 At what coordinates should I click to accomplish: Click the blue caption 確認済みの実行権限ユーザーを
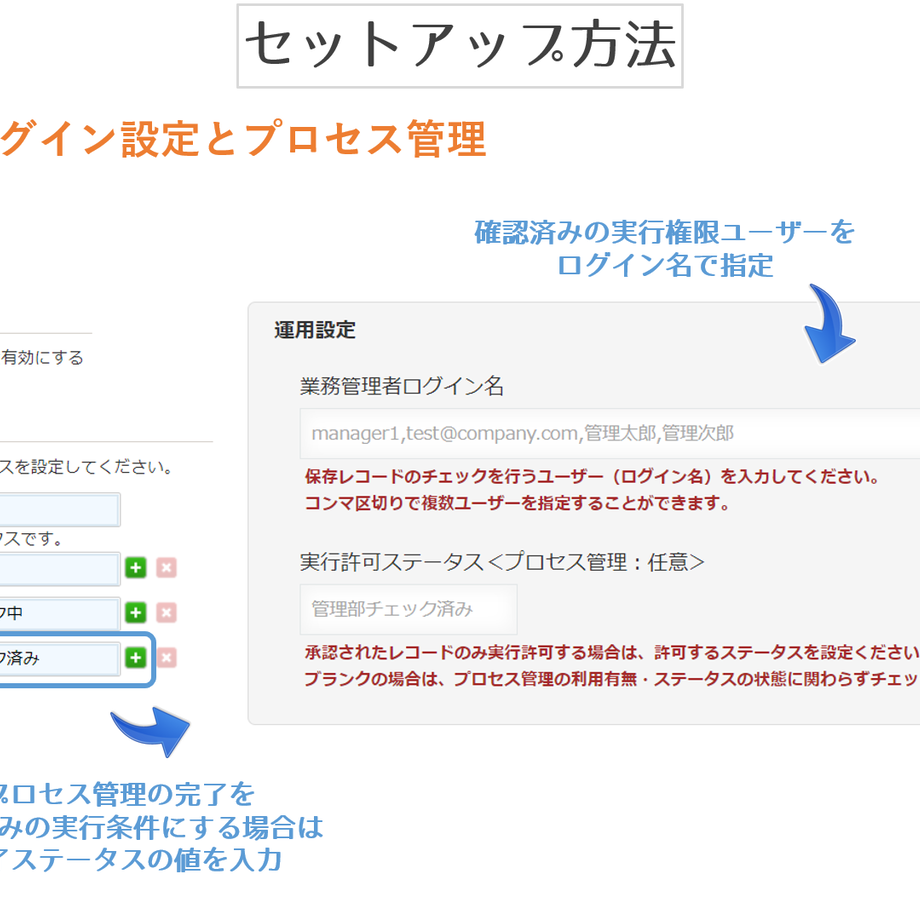[x=664, y=232]
